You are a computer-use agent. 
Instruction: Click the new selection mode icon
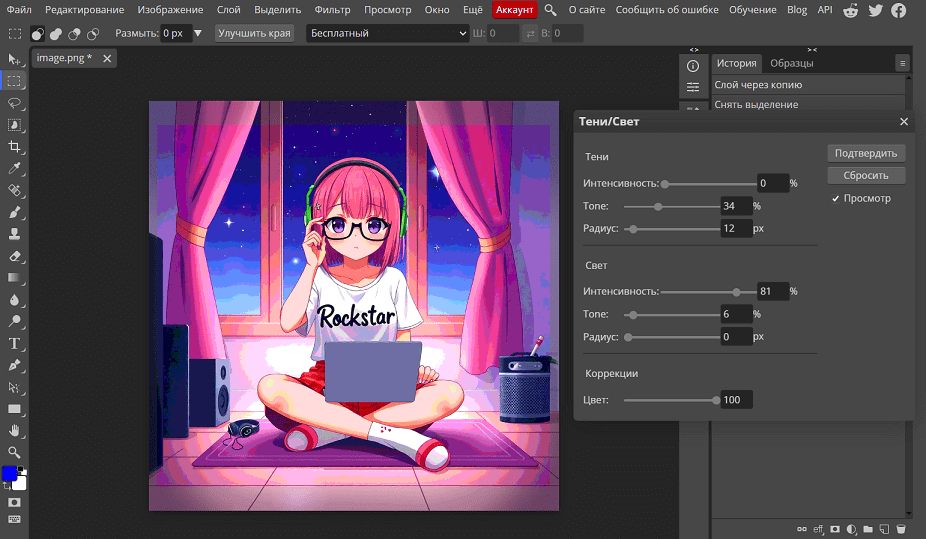coord(38,33)
